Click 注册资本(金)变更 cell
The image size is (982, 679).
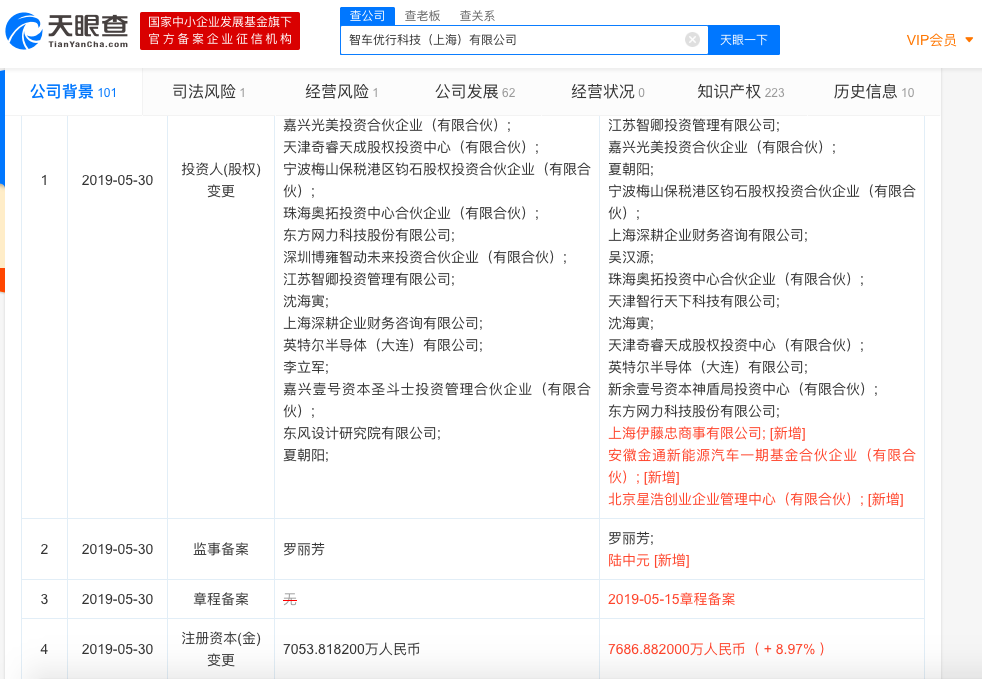220,649
